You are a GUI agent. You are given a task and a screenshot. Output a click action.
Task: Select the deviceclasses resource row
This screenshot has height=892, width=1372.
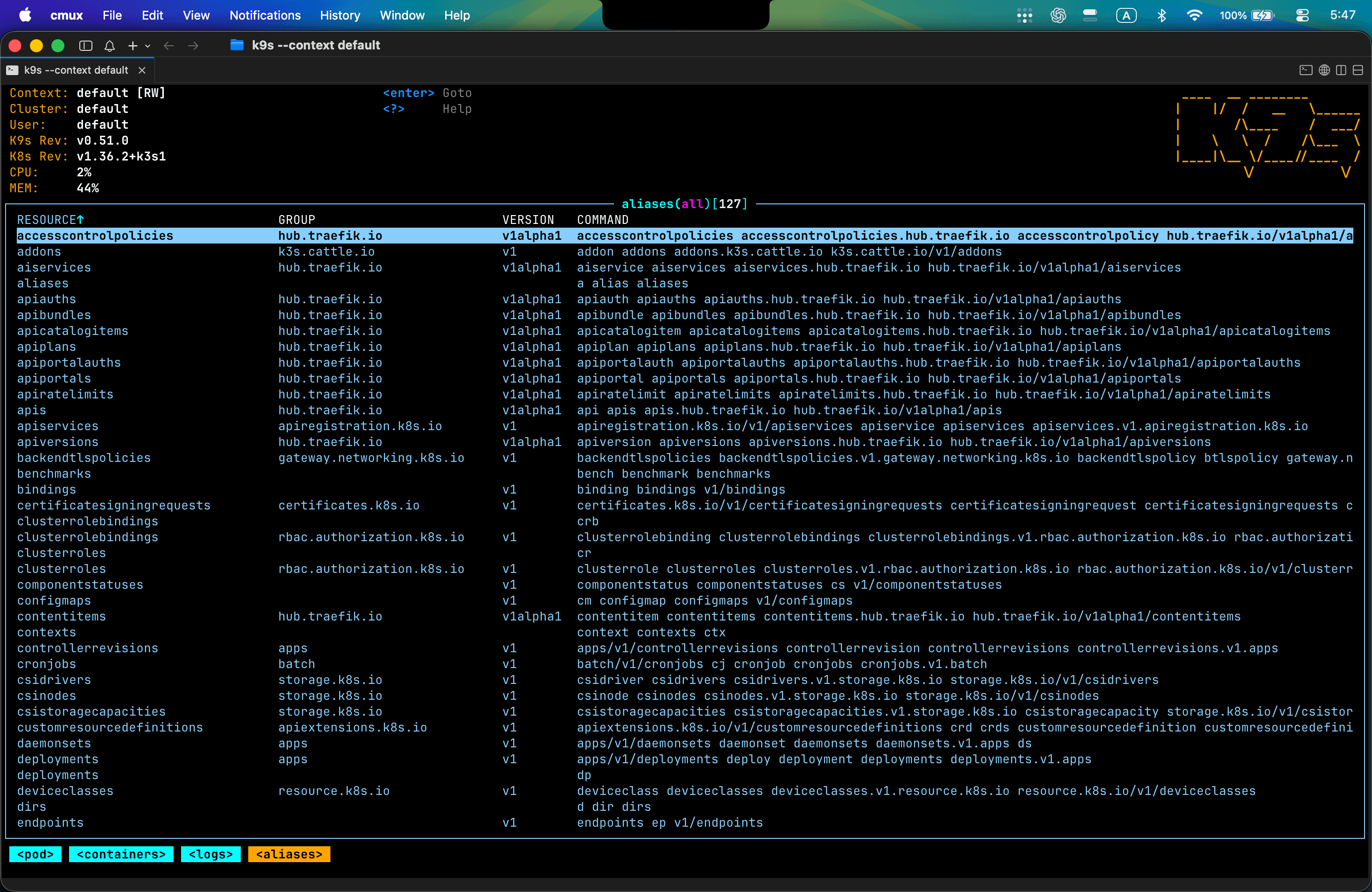pos(685,791)
